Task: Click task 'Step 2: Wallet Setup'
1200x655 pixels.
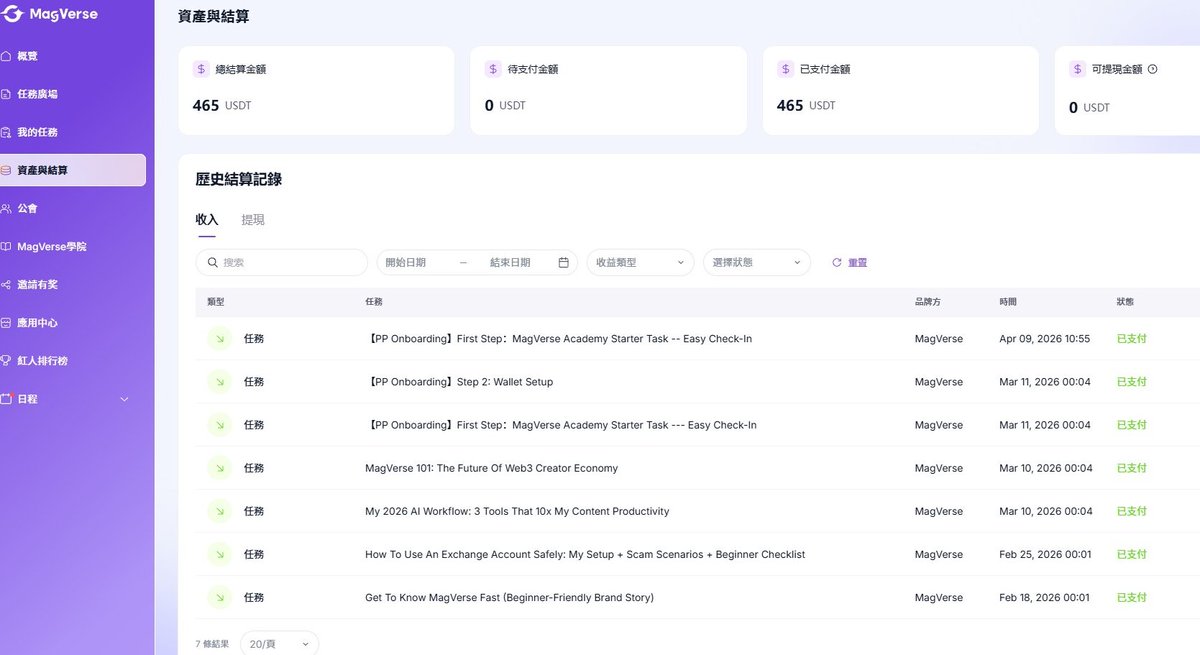Action: (459, 382)
